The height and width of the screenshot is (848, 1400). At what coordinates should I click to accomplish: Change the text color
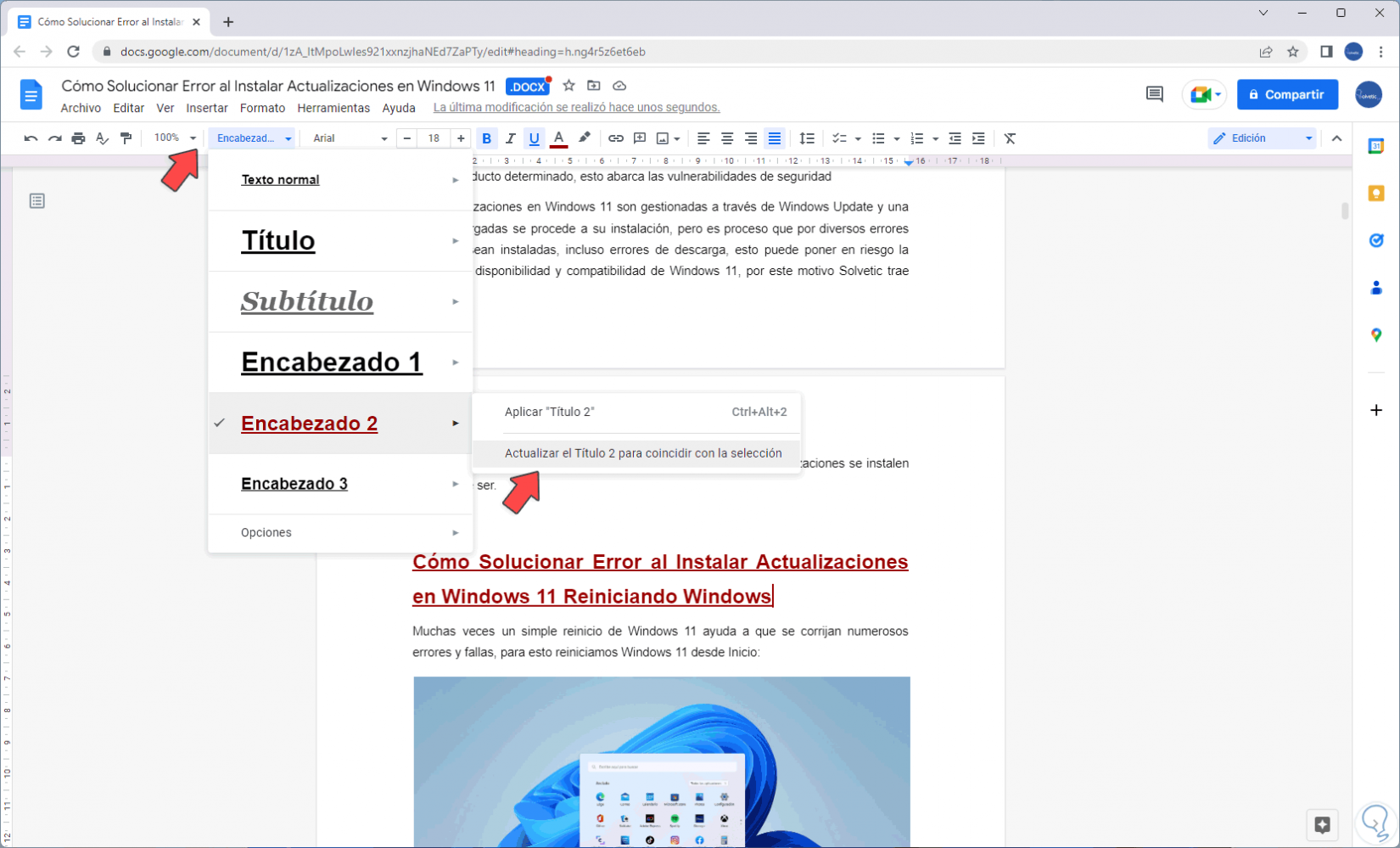pos(558,138)
